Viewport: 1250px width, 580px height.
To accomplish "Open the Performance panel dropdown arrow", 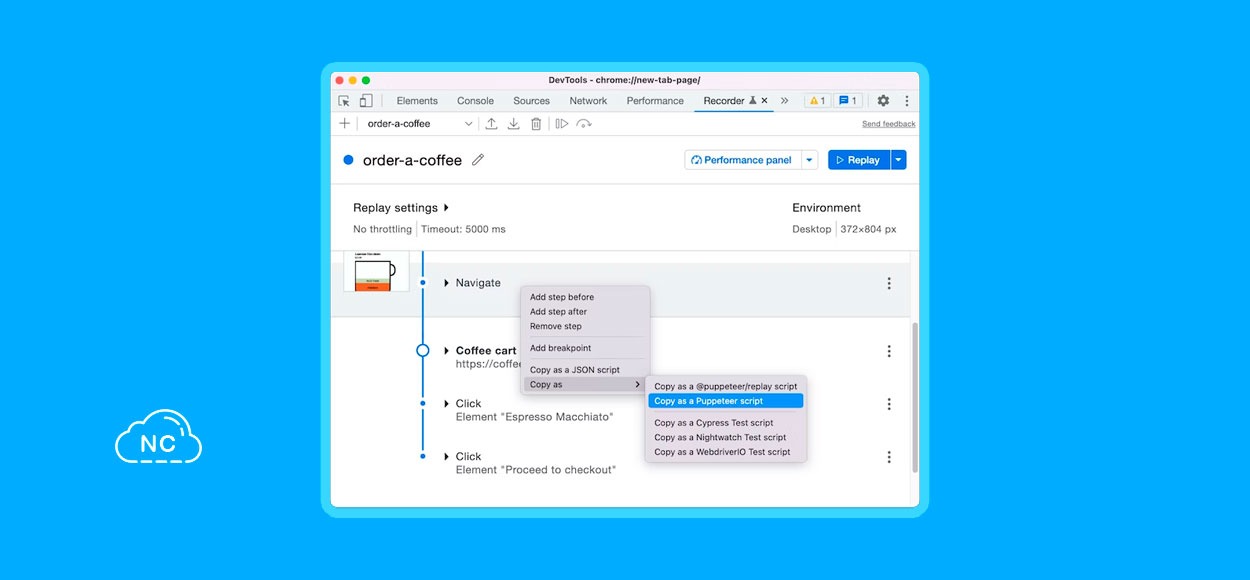I will click(x=810, y=160).
